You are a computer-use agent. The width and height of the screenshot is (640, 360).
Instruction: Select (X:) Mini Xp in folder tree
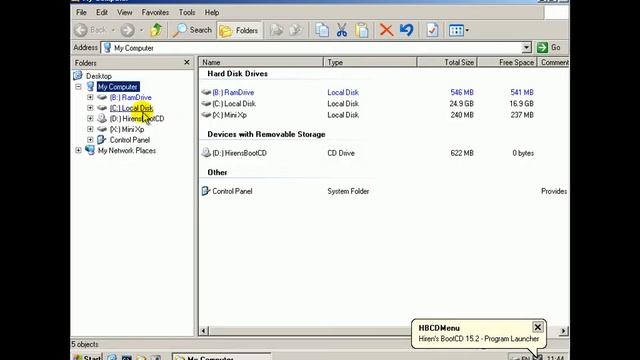127,129
